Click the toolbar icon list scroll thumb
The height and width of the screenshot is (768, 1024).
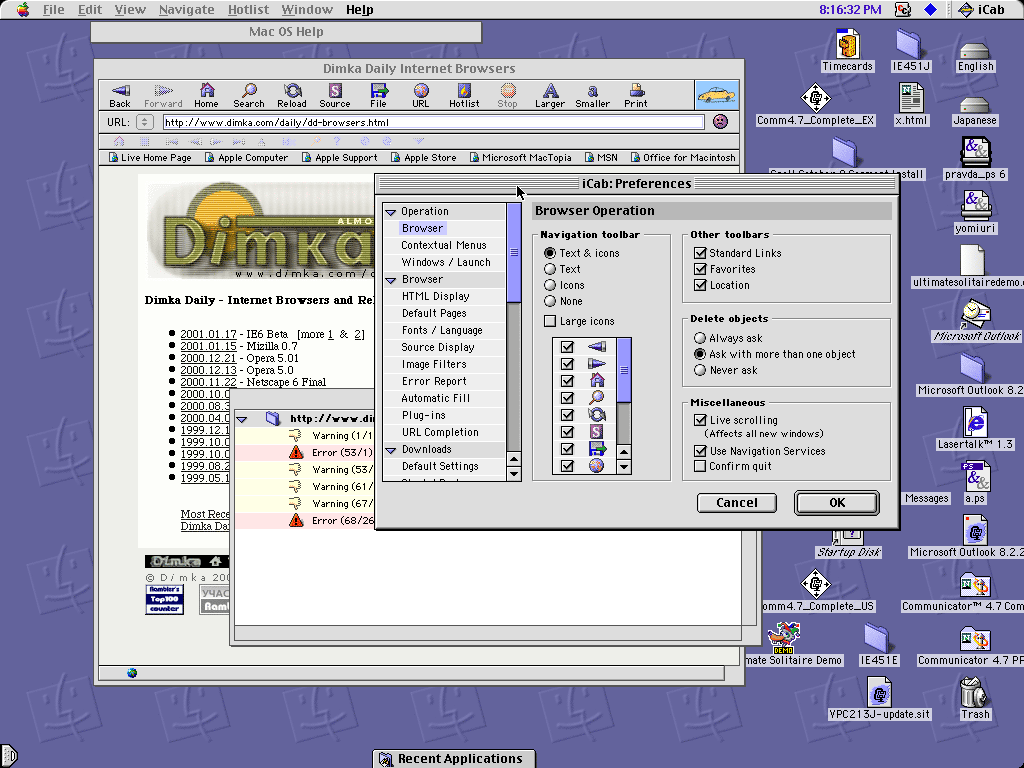pos(624,370)
